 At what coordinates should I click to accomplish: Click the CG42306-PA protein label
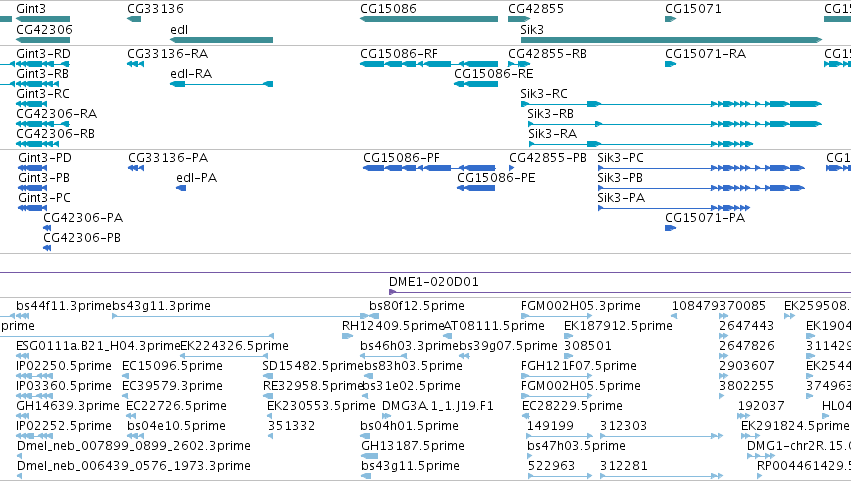[x=83, y=218]
